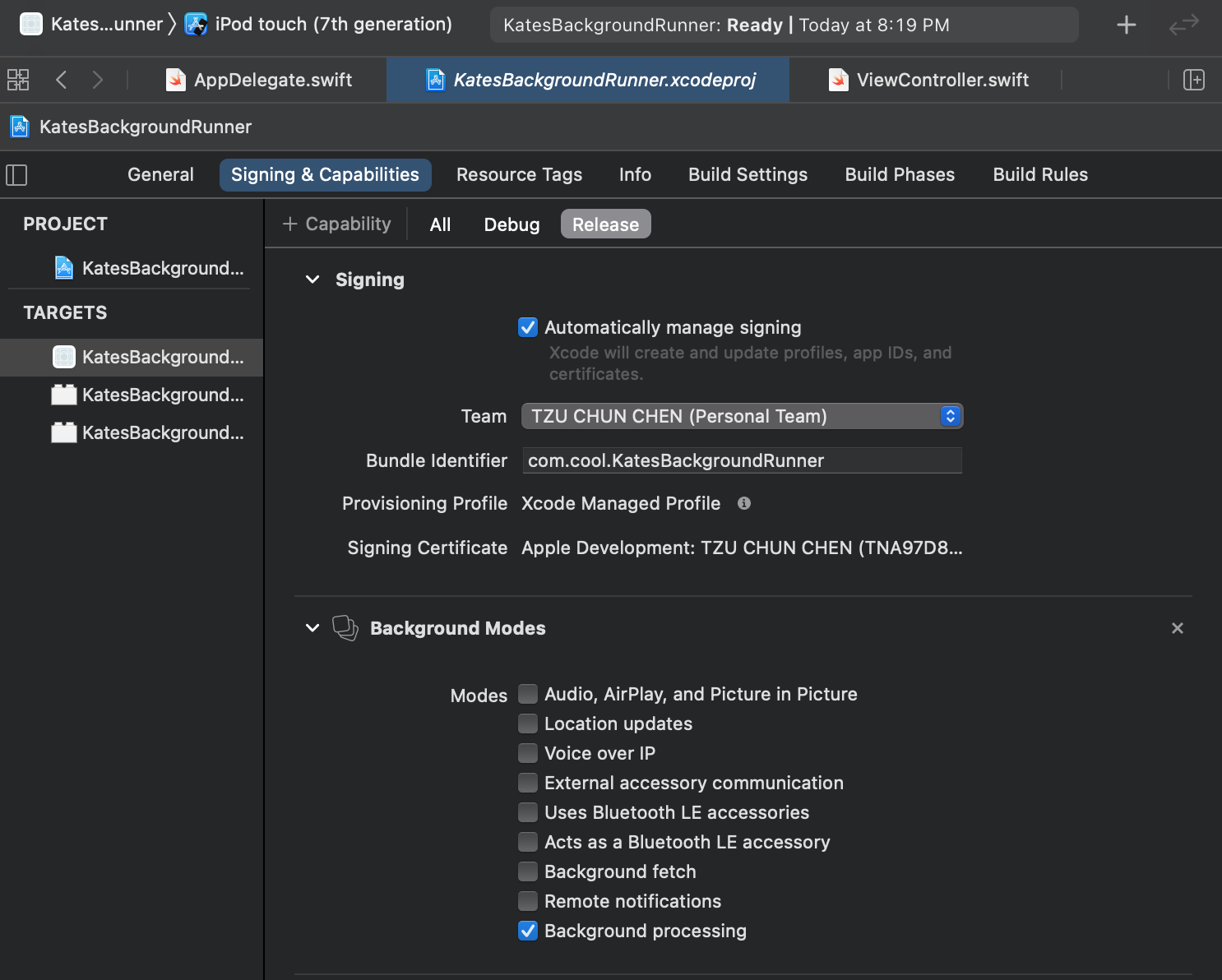Screen dimensions: 1222x980
Task: Click the AppDelegate.swift file icon
Action: tap(176, 80)
